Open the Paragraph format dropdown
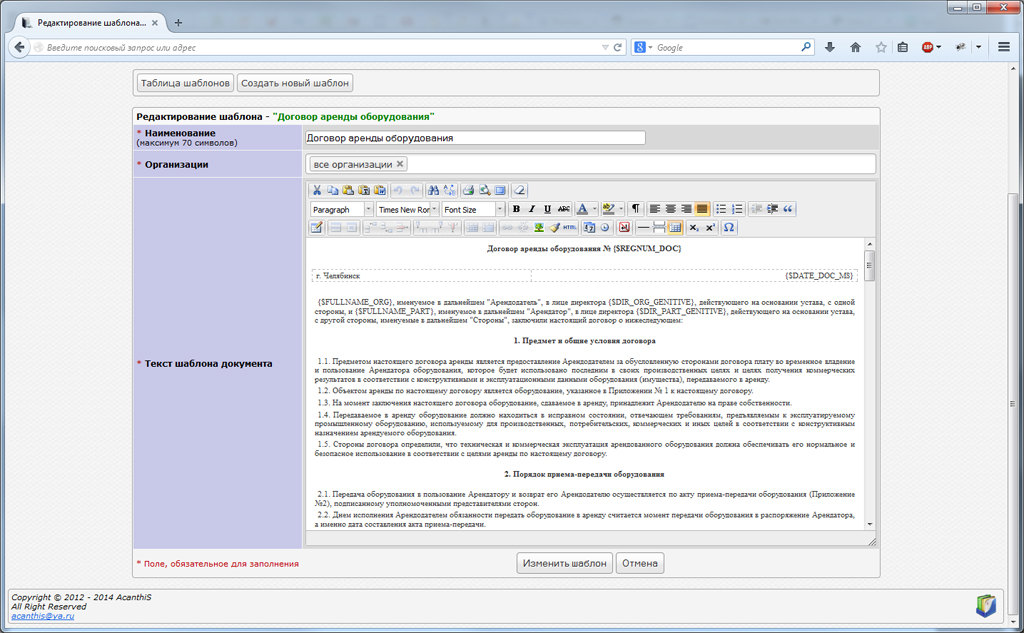 pos(342,209)
